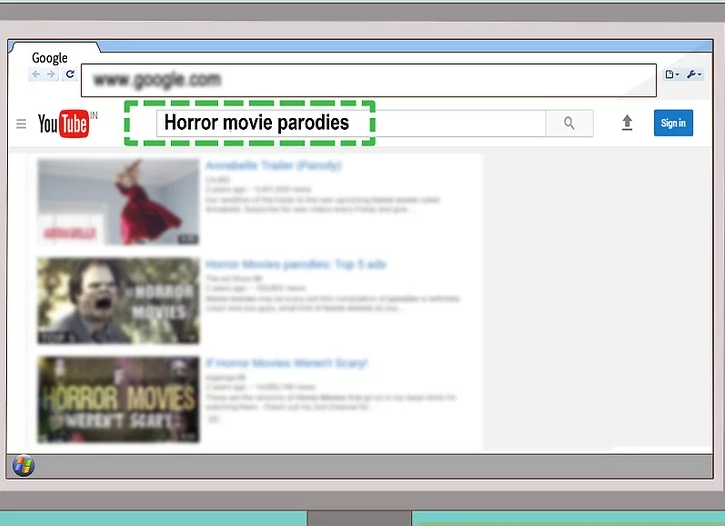Click the browser back arrow
725x526 pixels.
tap(36, 75)
